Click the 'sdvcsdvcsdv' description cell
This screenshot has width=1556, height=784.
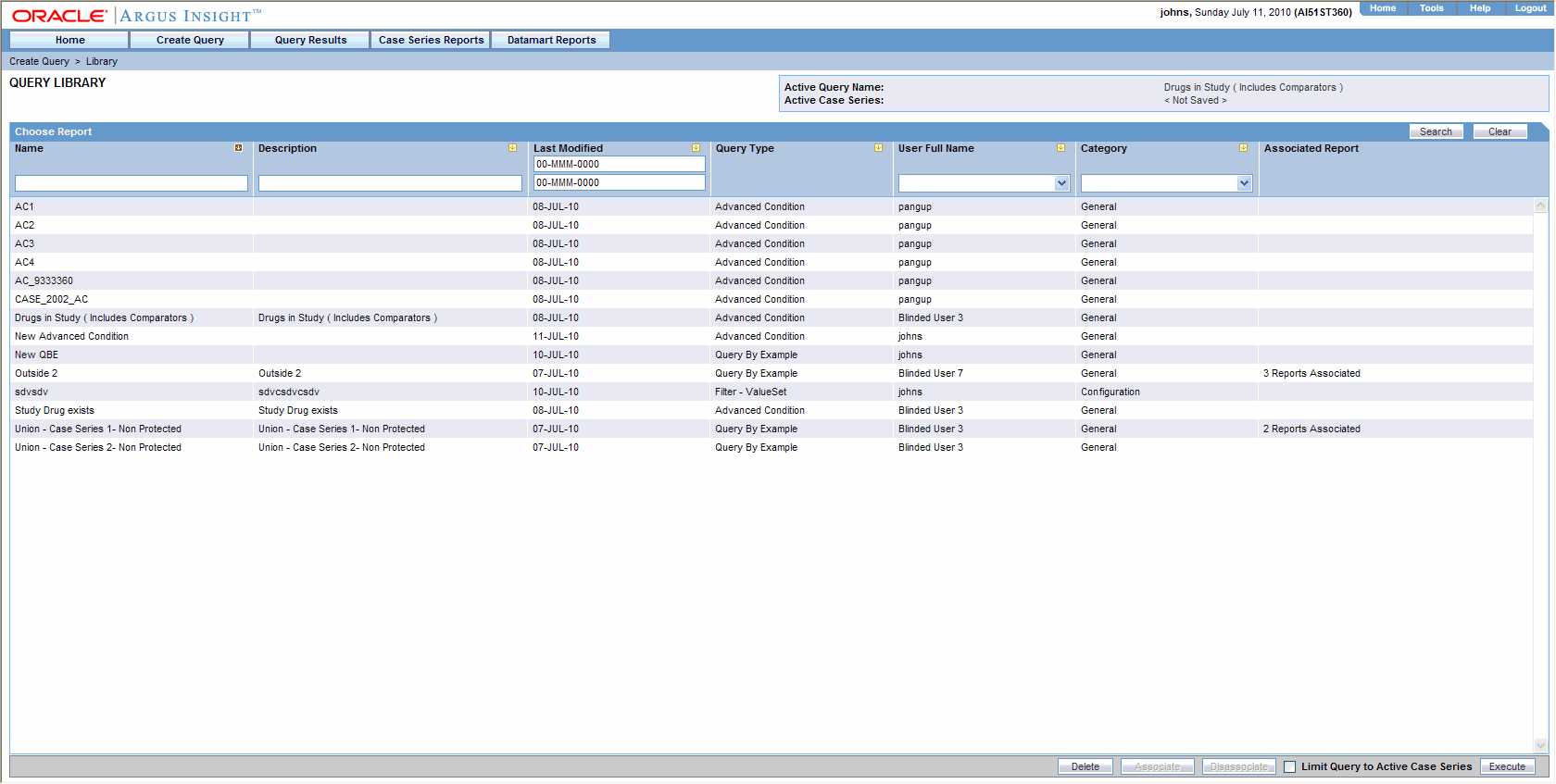pyautogui.click(x=289, y=392)
